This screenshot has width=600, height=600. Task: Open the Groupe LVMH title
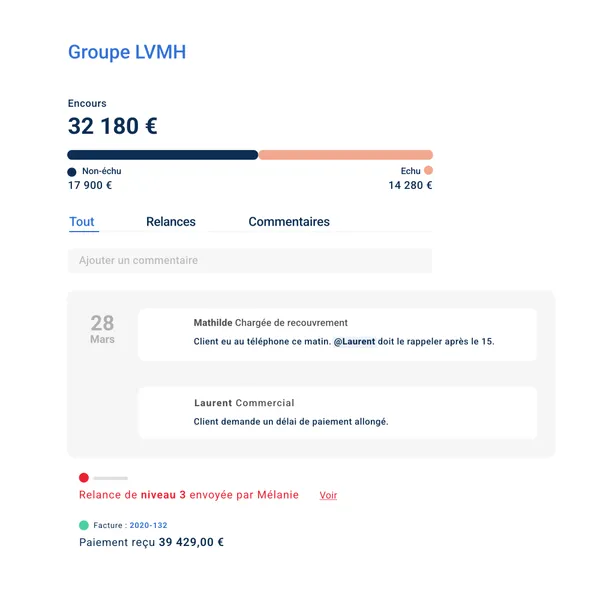127,52
